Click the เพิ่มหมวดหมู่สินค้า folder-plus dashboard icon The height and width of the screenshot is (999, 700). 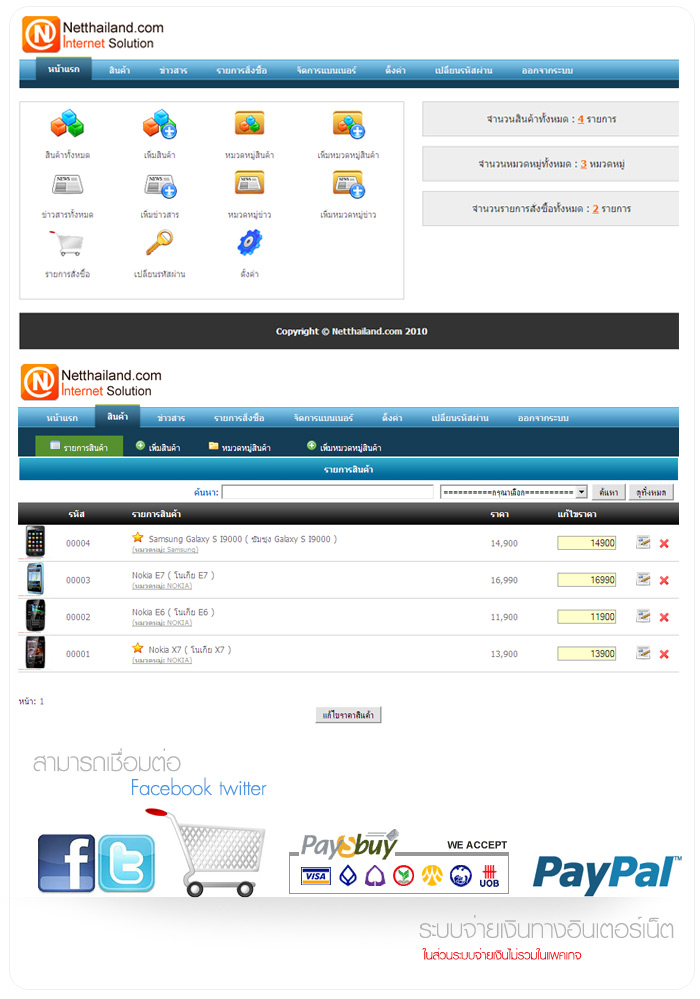click(x=348, y=124)
